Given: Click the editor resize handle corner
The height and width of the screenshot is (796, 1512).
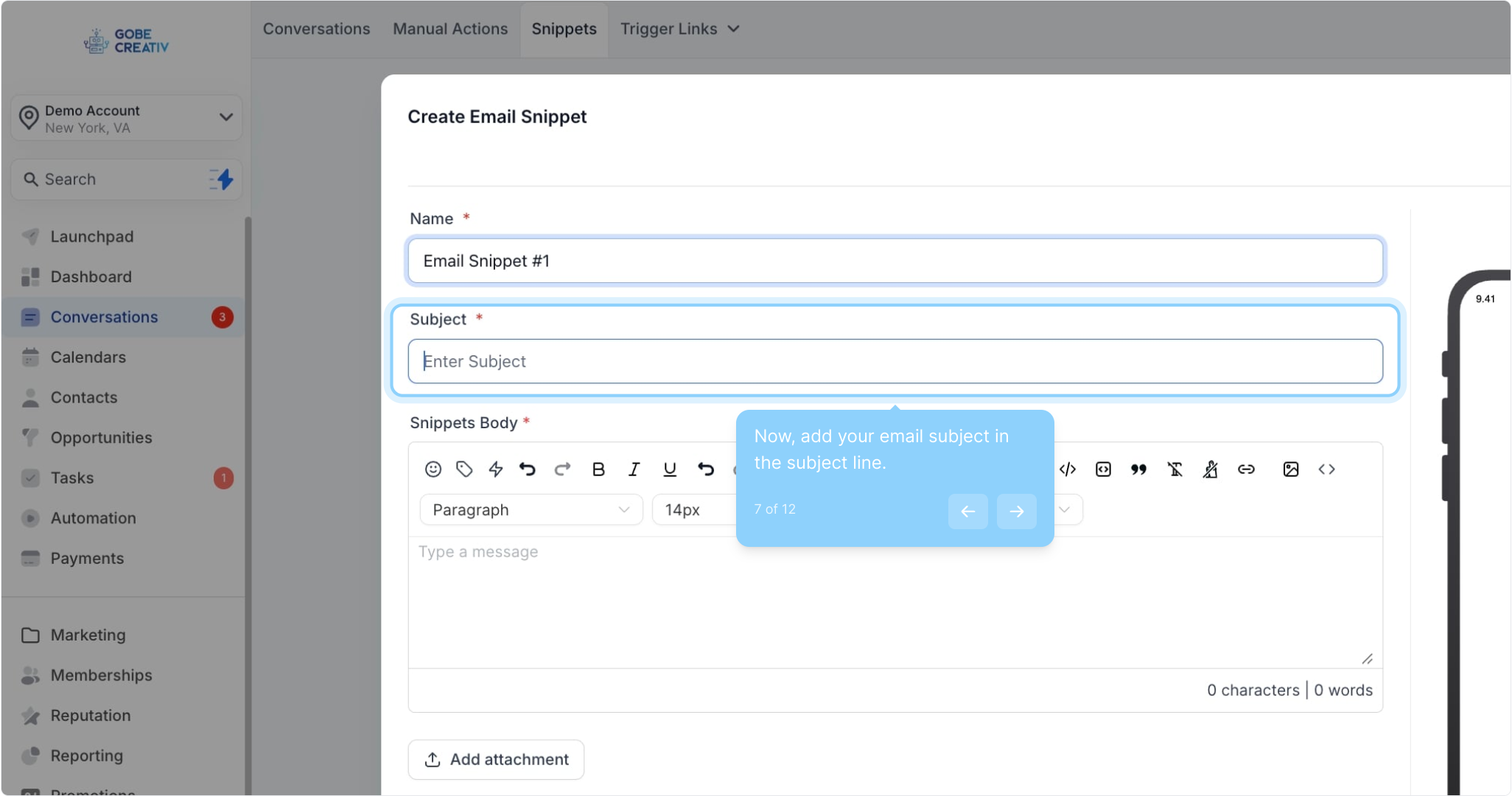Looking at the screenshot, I should 1367,659.
